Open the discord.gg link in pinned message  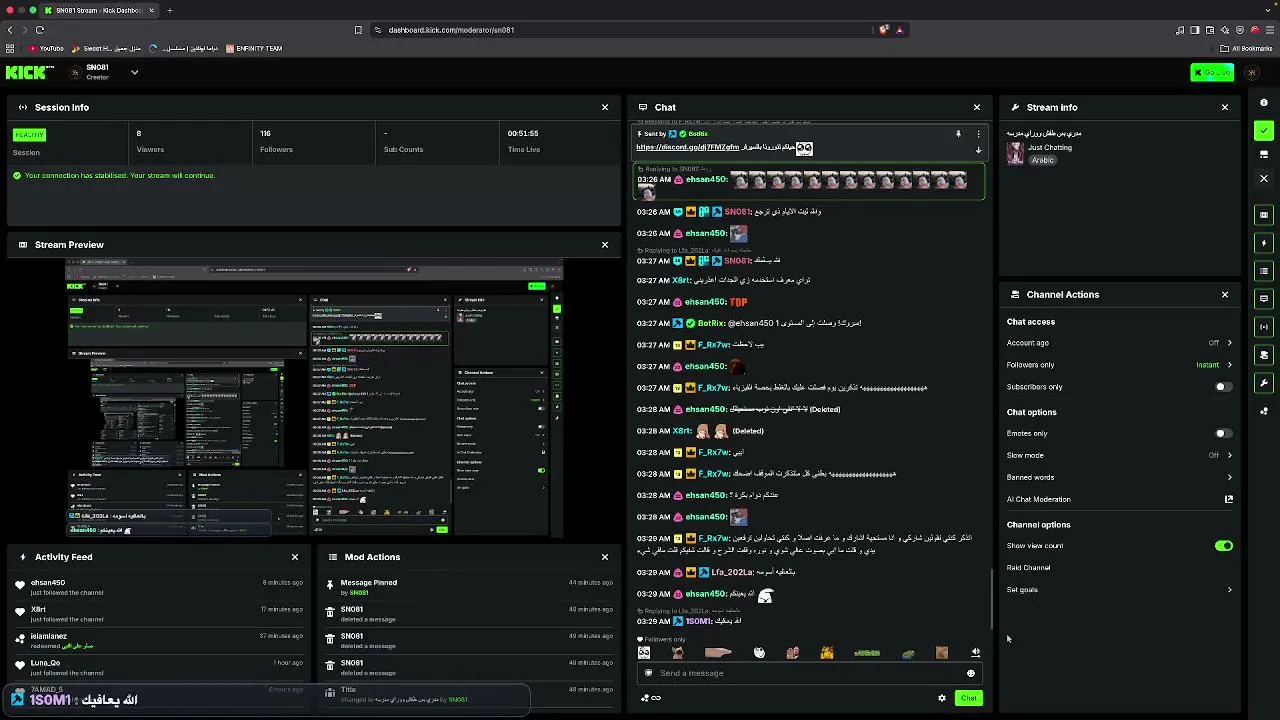(686, 148)
